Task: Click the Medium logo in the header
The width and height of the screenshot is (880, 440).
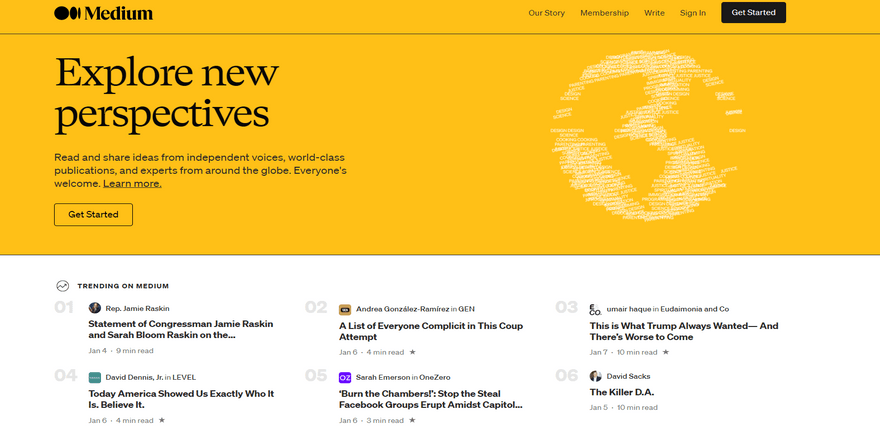Action: pyautogui.click(x=103, y=13)
